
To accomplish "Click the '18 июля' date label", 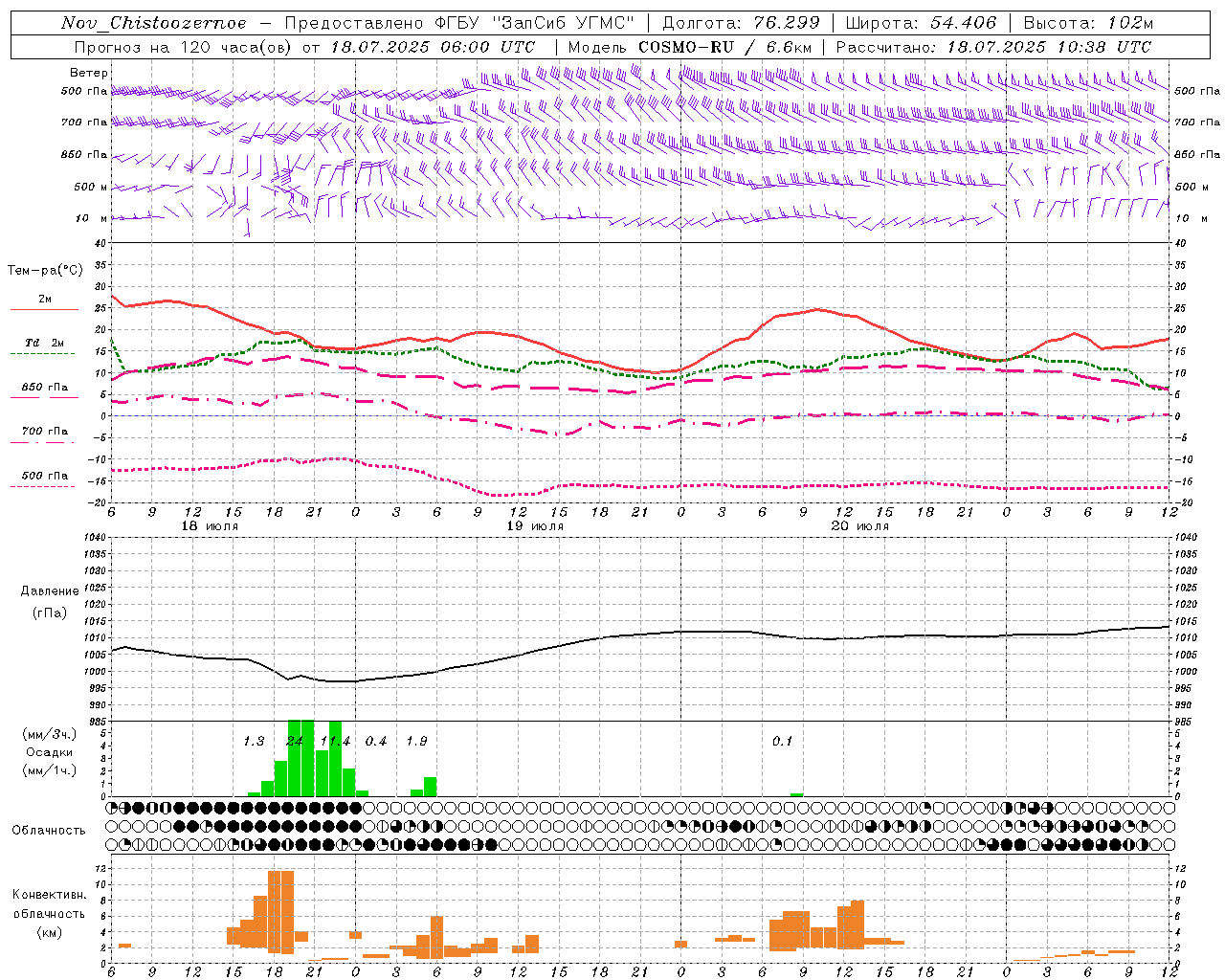I will [210, 526].
